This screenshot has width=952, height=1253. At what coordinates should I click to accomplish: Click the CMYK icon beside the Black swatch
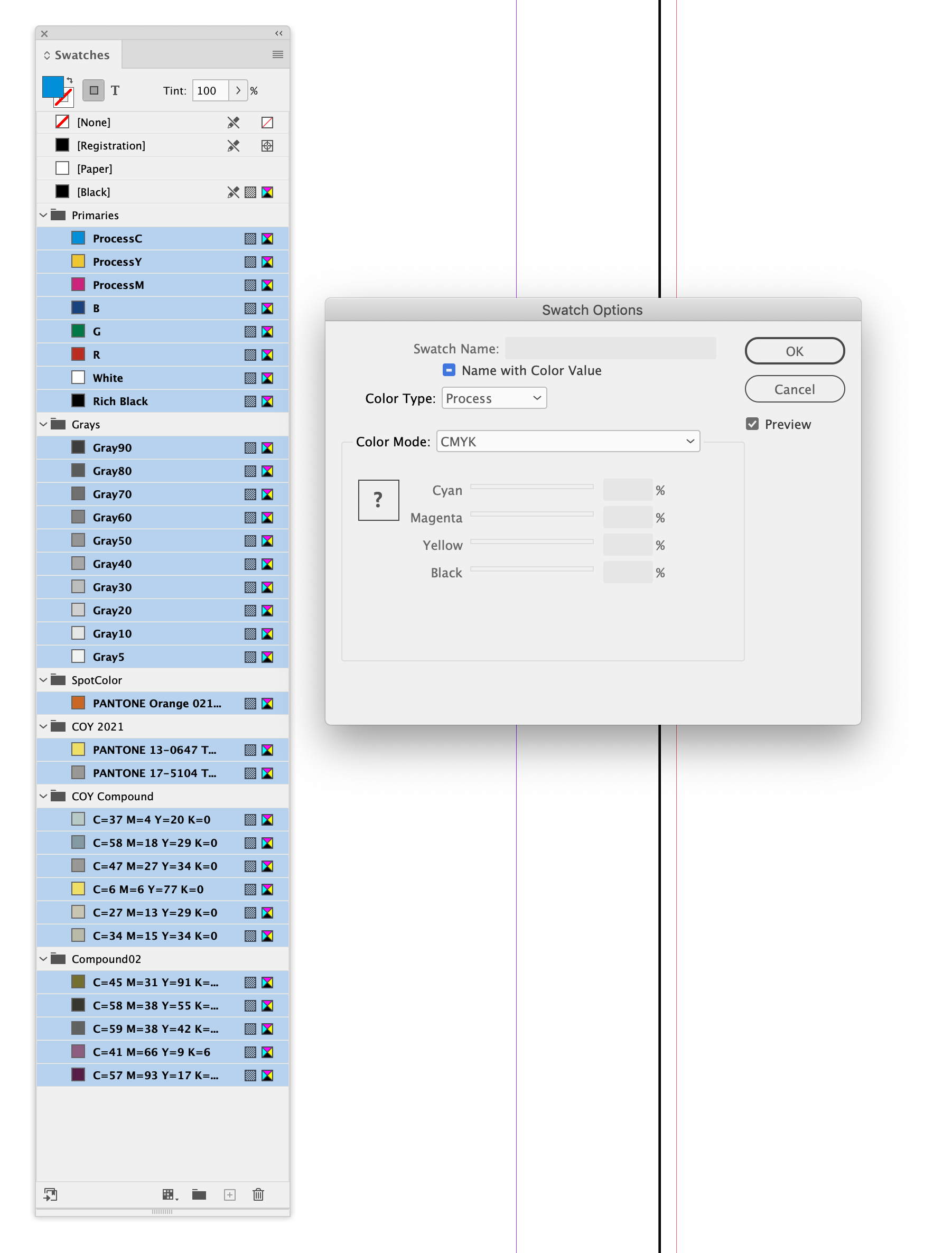coord(267,192)
